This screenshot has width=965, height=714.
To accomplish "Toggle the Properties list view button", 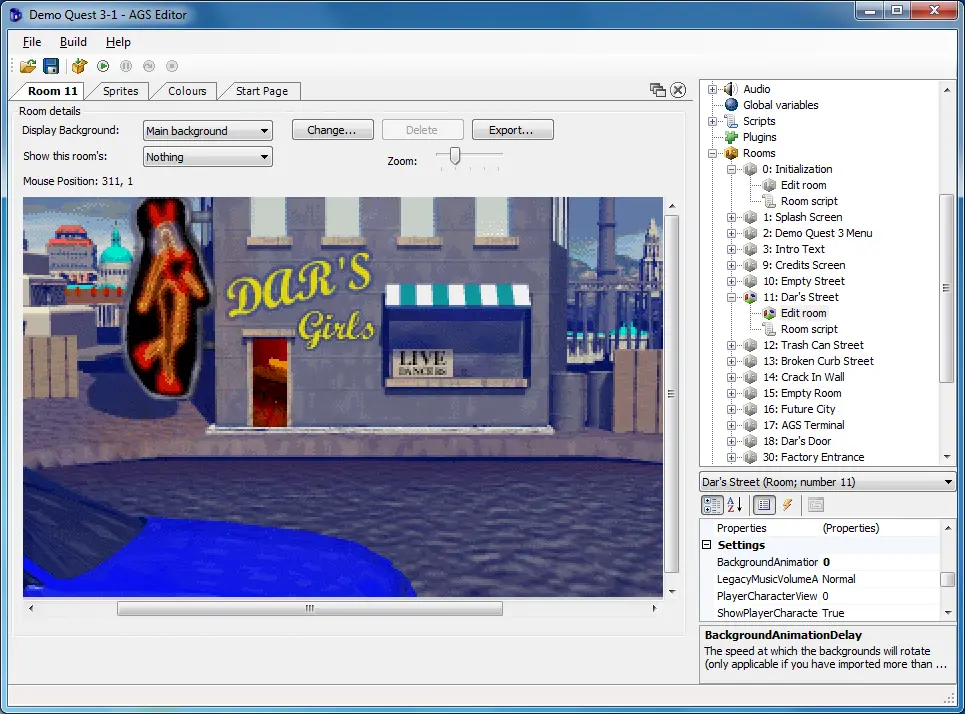I will [764, 505].
